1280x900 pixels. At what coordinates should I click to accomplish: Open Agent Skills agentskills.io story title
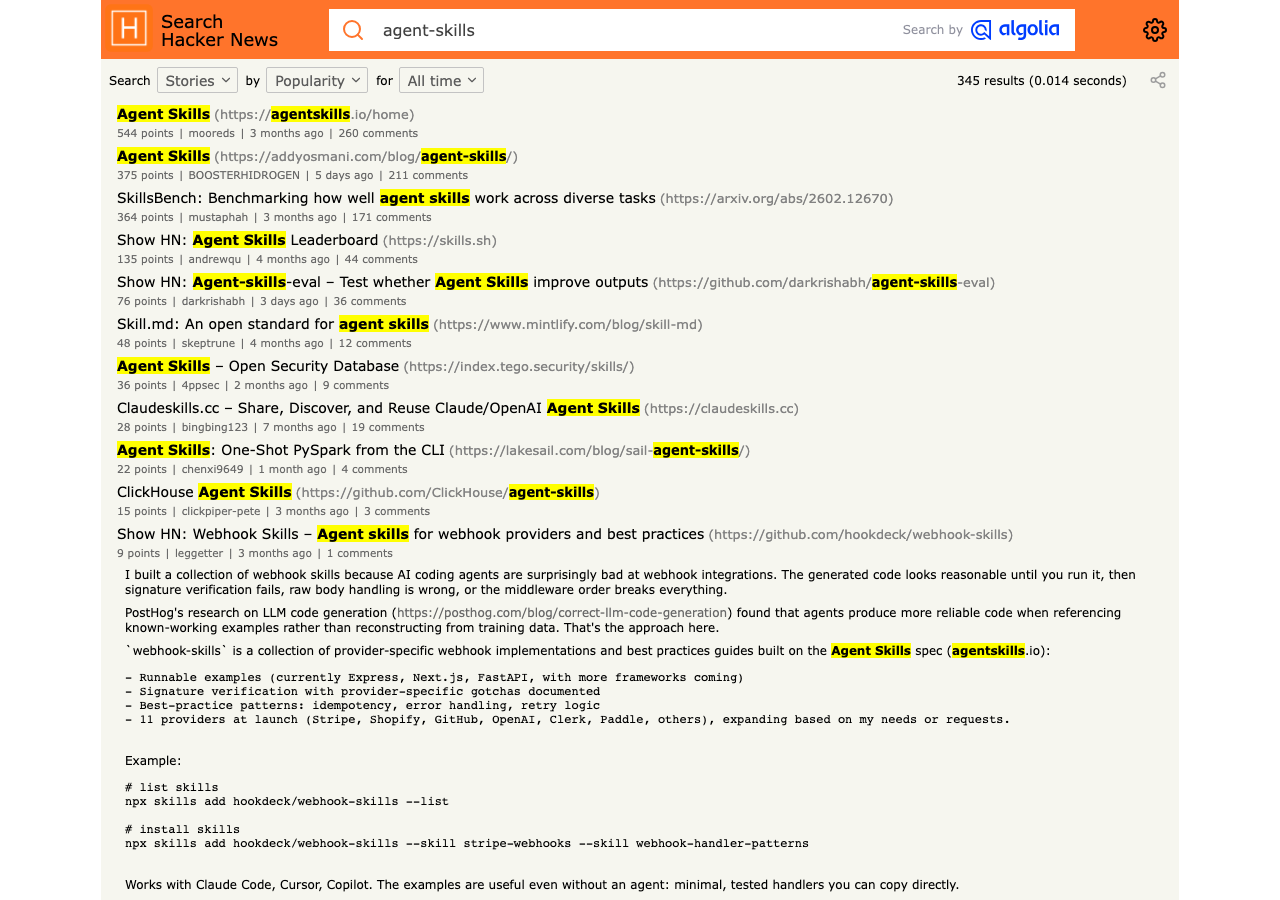pyautogui.click(x=163, y=114)
